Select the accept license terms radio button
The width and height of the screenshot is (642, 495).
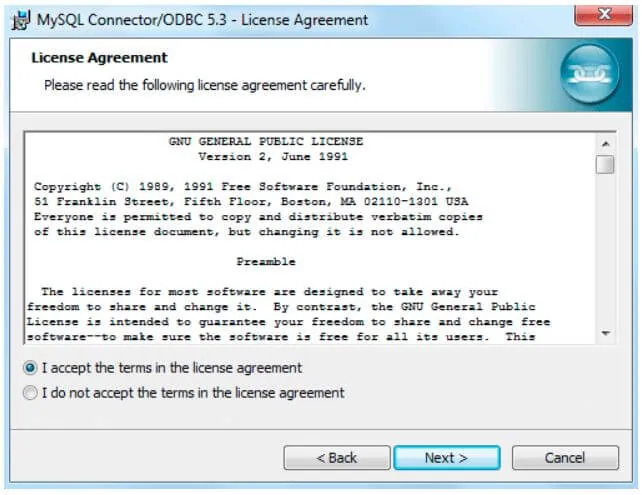(30, 368)
